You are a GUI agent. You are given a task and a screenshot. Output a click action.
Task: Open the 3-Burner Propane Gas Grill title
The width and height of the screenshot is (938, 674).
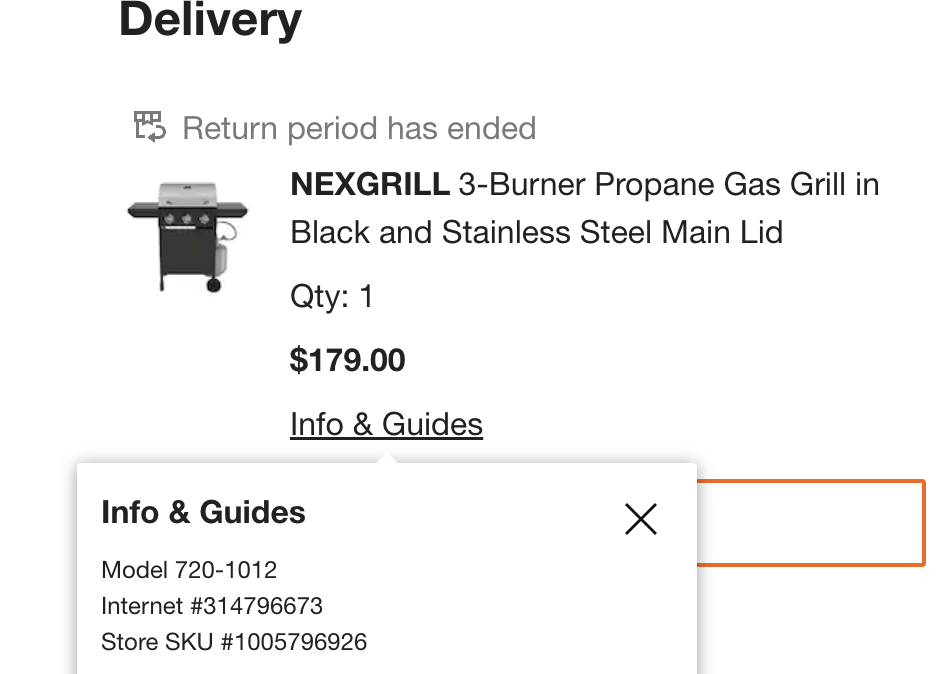668,185
